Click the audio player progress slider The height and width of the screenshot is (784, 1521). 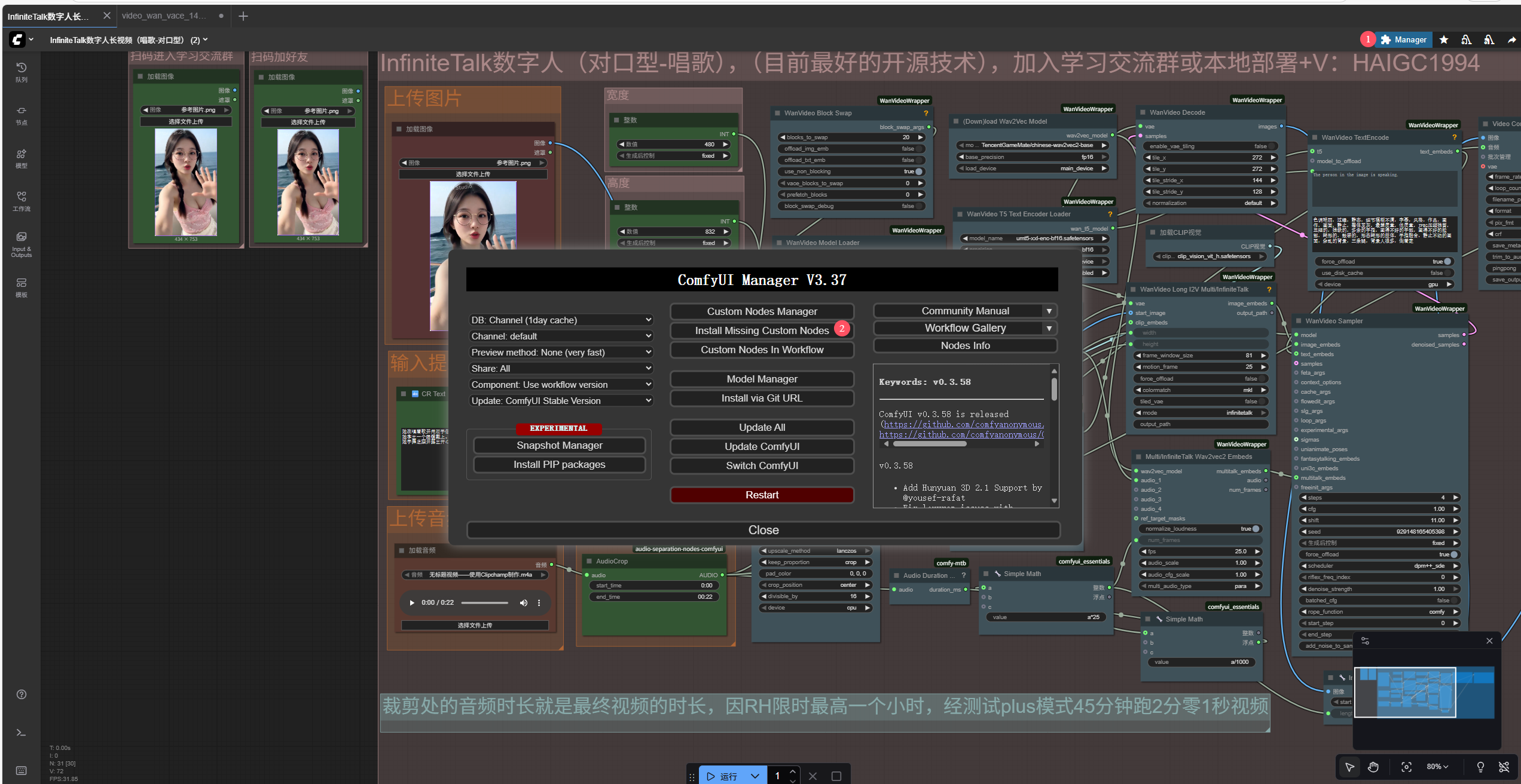[484, 603]
